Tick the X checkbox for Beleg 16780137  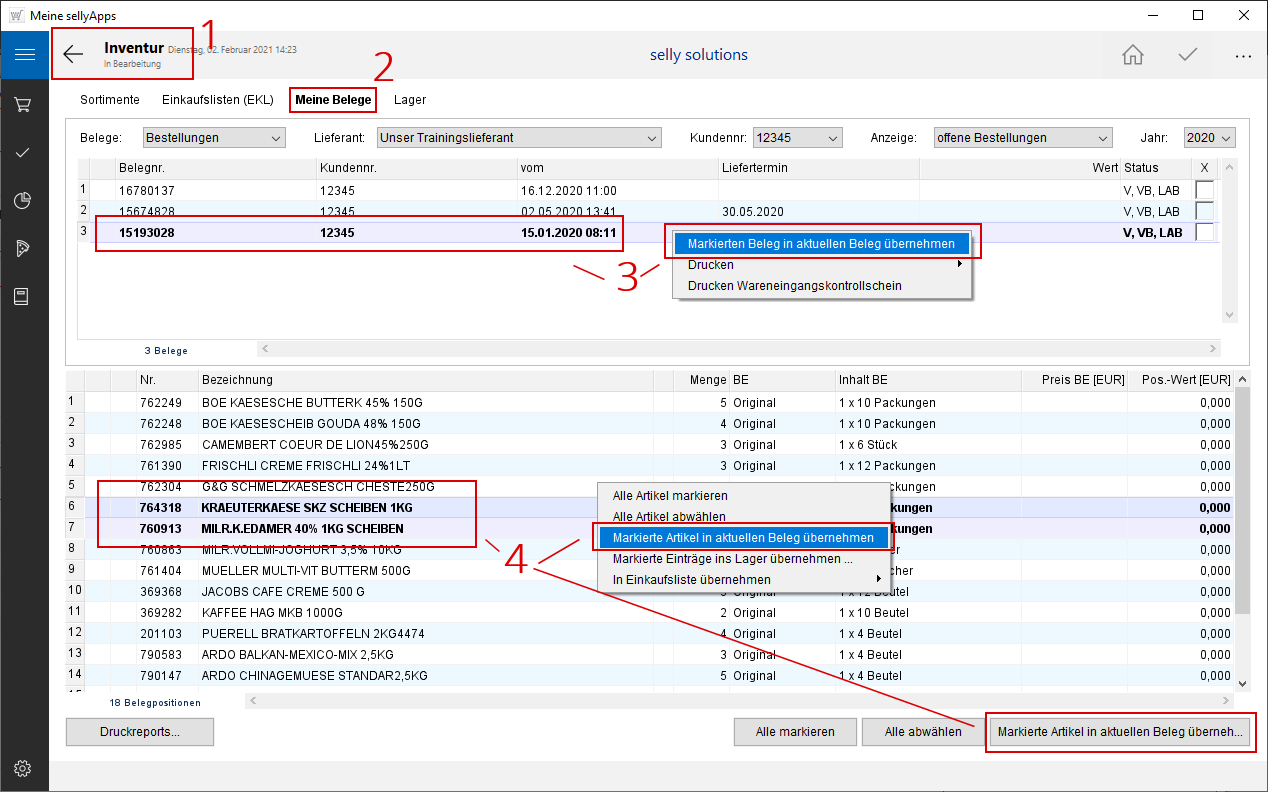click(x=1204, y=190)
